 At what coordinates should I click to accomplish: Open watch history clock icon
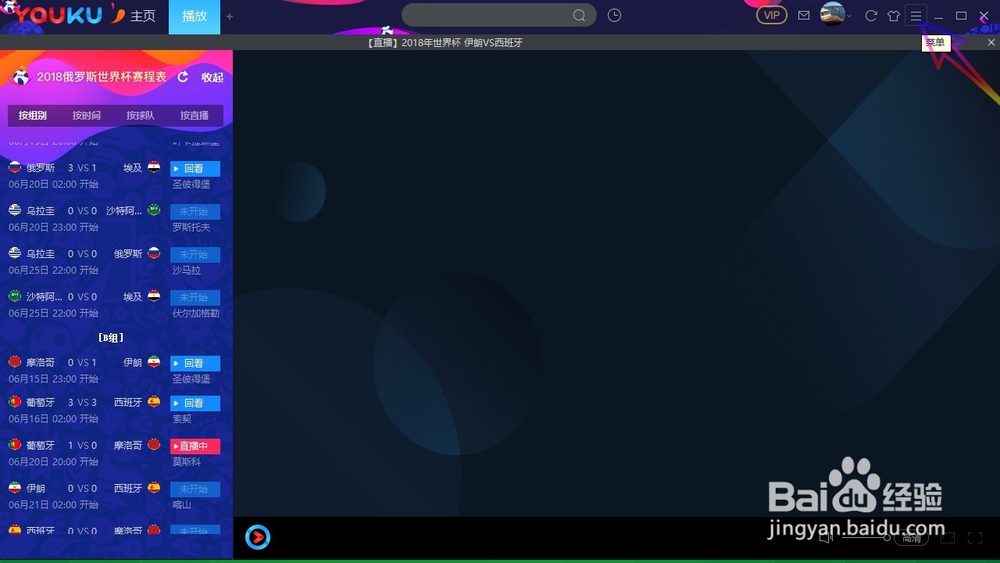(614, 15)
